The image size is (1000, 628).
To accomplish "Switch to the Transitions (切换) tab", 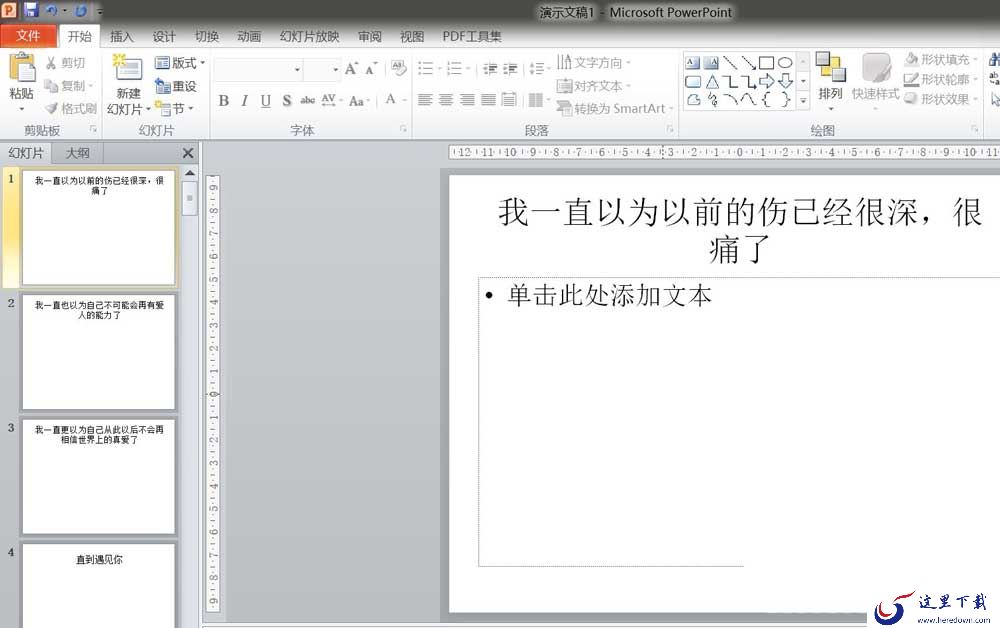I will pyautogui.click(x=207, y=37).
